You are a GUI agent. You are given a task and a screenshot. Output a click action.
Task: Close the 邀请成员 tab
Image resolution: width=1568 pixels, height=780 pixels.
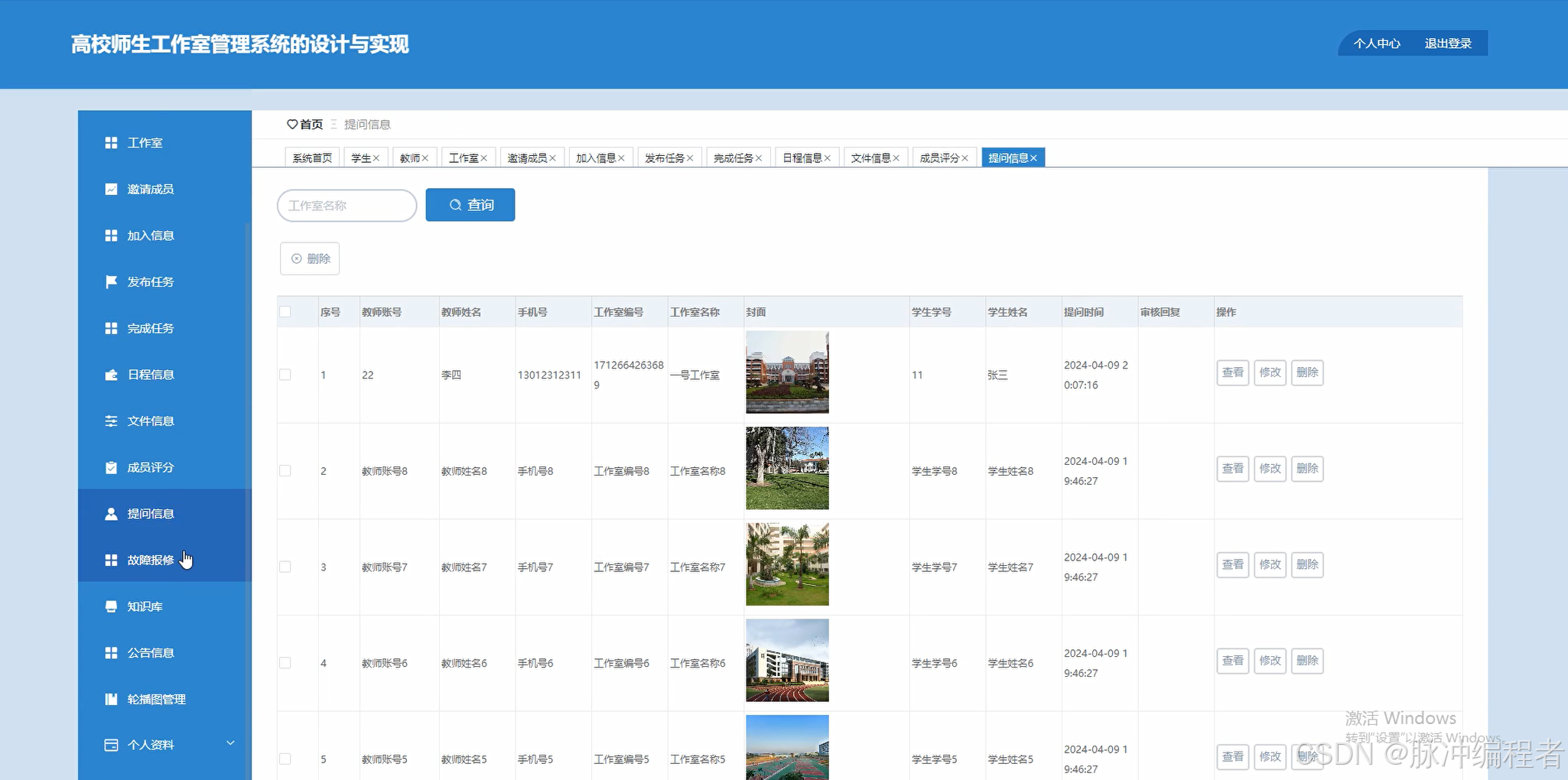(552, 158)
